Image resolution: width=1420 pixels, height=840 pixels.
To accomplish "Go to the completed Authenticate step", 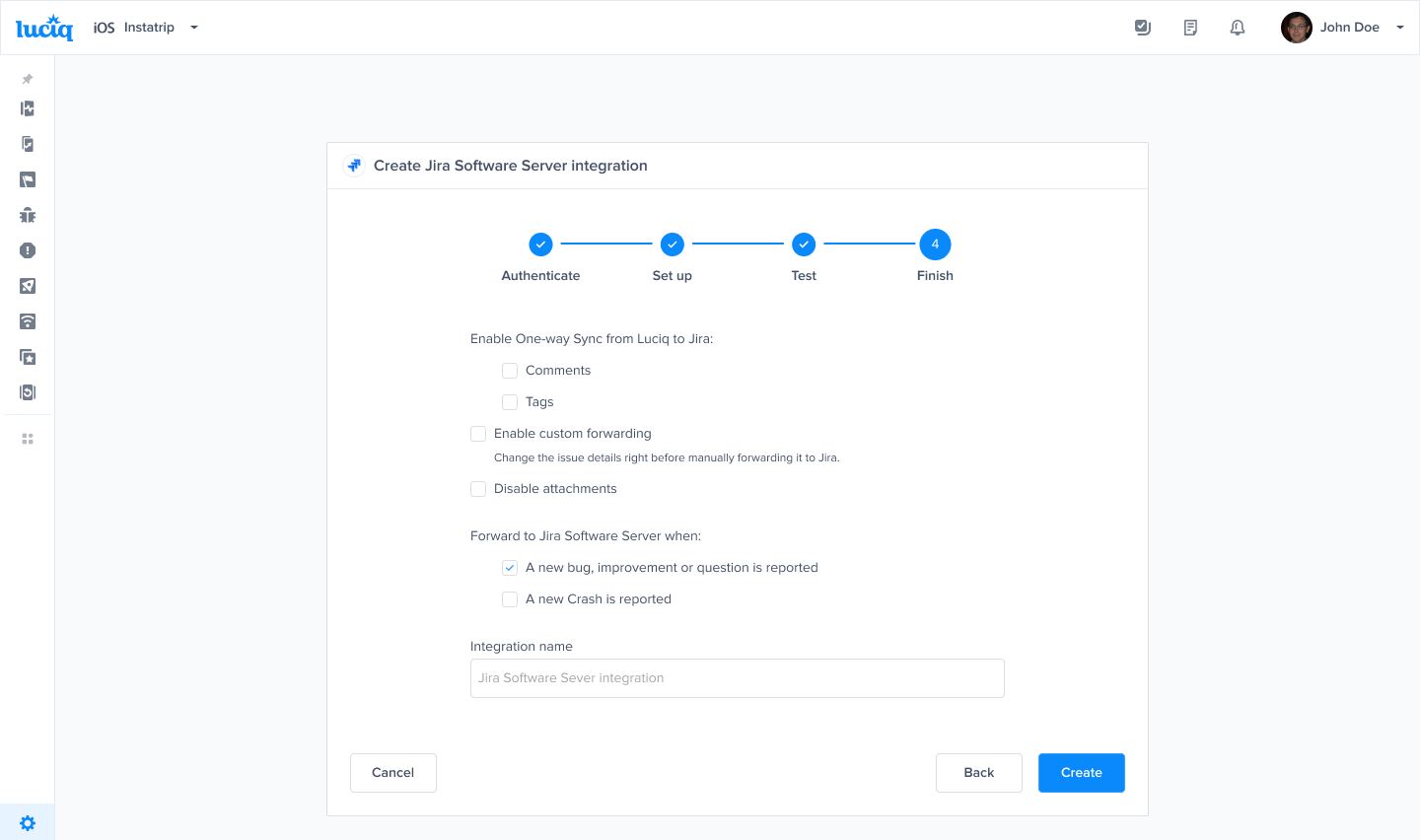I will point(540,244).
